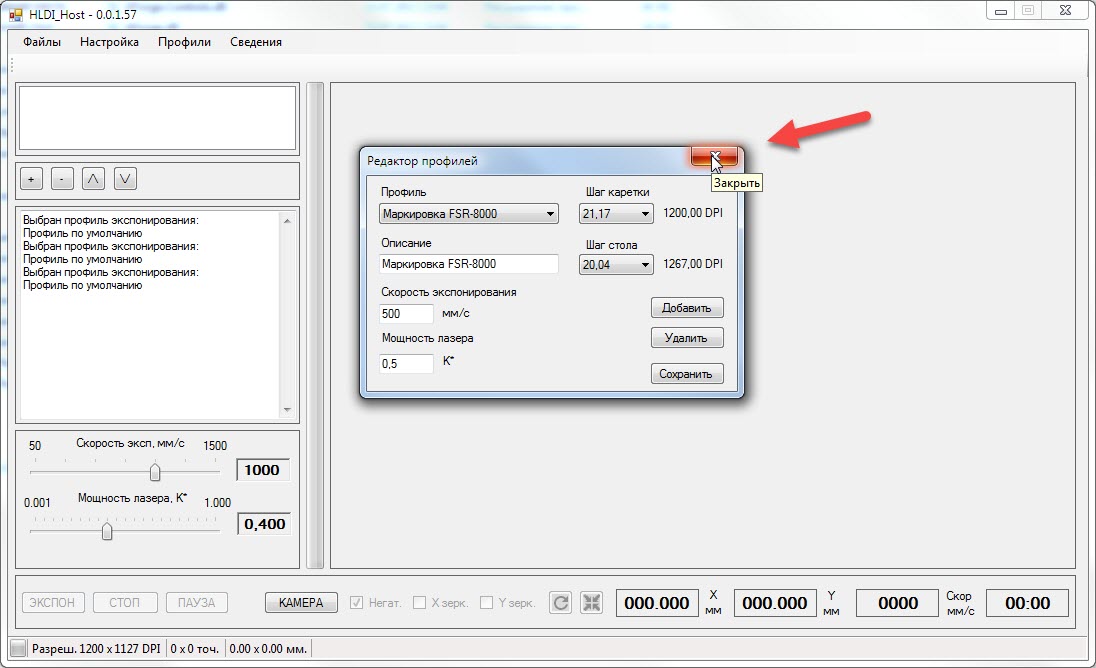Click the Добавить button
The width and height of the screenshot is (1096, 668).
point(686,307)
